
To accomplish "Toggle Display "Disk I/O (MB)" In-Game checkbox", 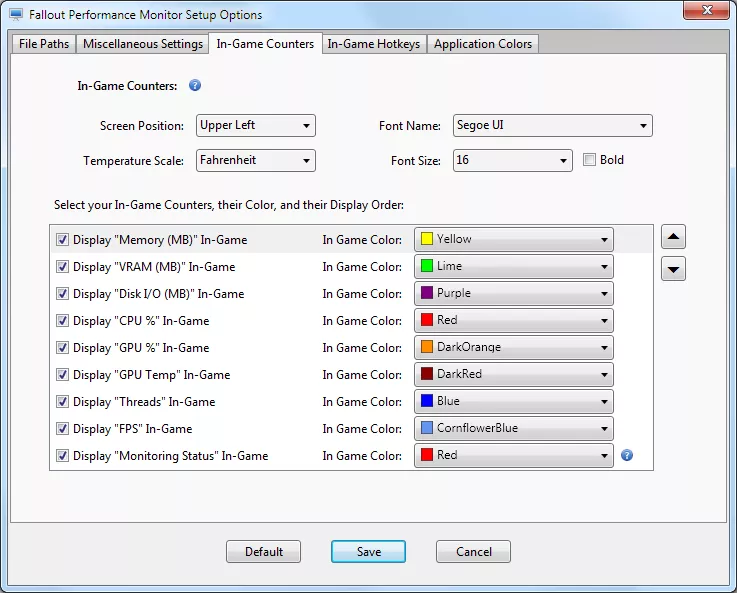I will pyautogui.click(x=62, y=294).
